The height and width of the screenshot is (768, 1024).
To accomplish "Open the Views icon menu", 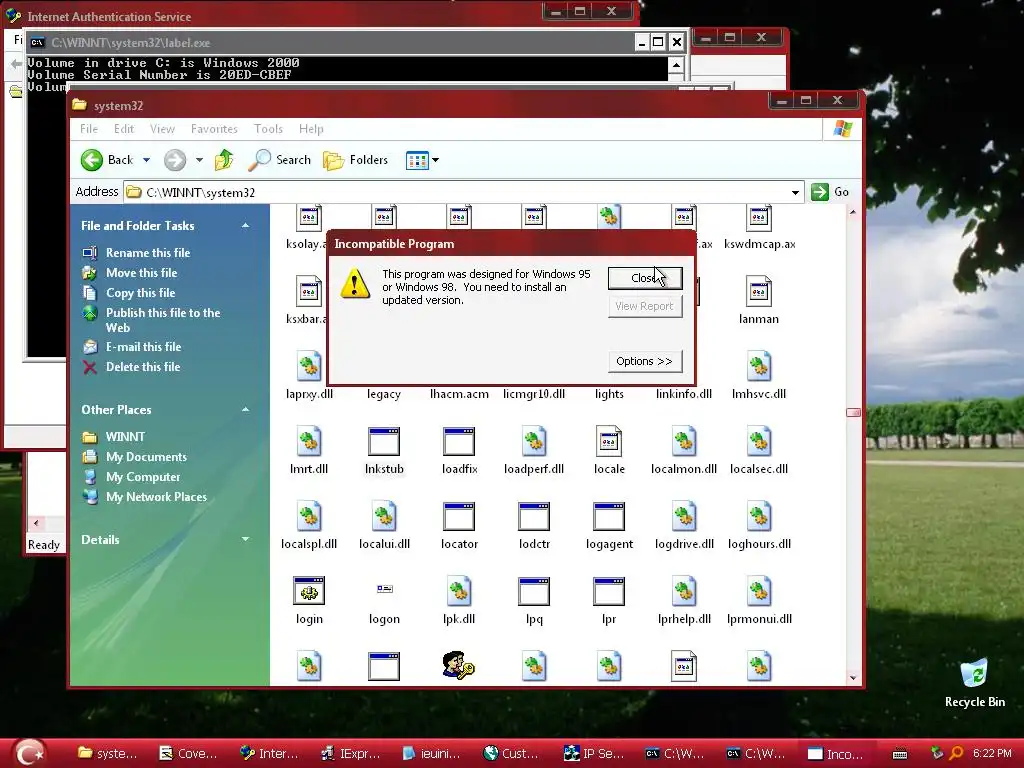I will pyautogui.click(x=422, y=160).
